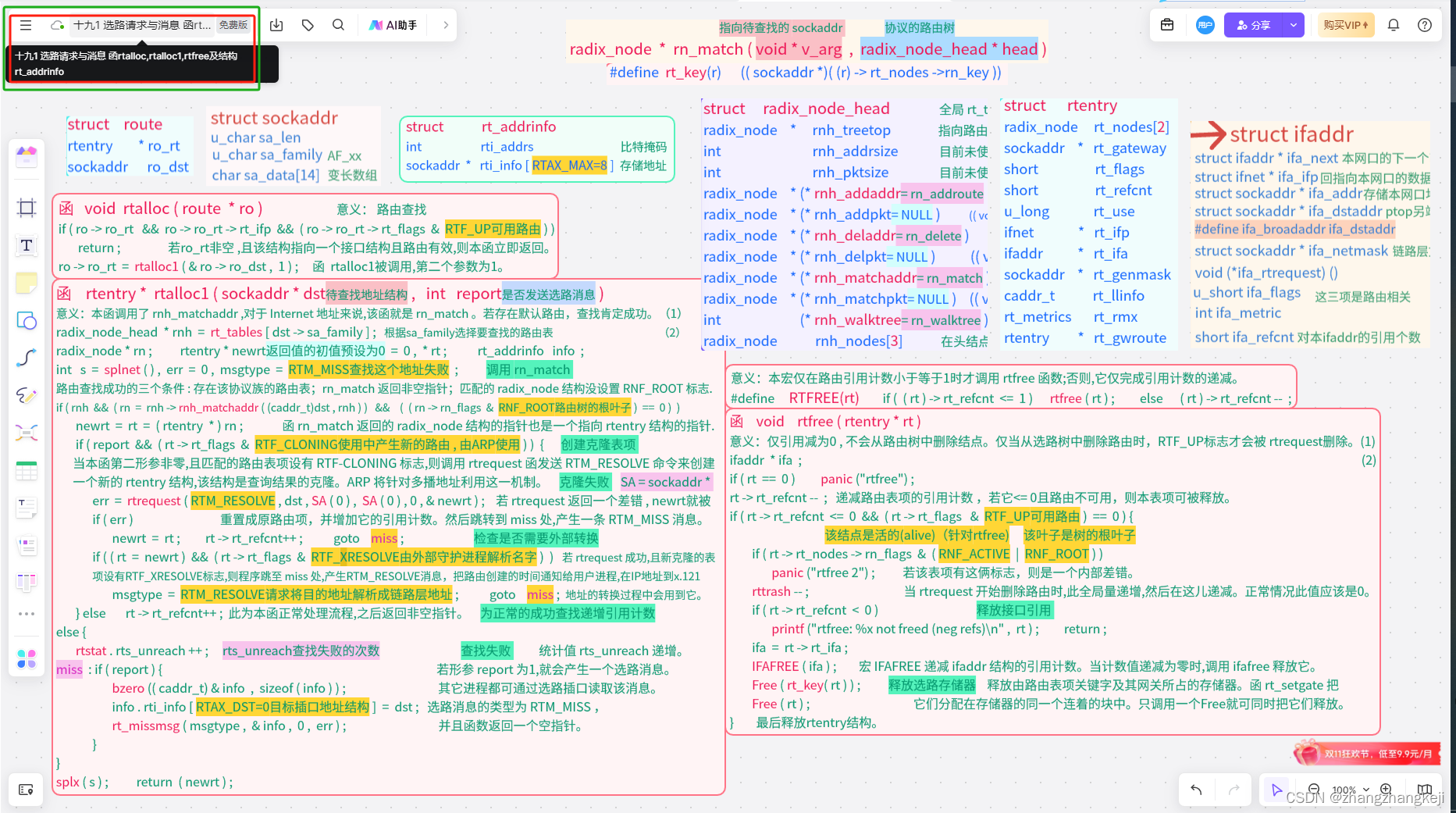1456x813 pixels.
Task: Click the 'rts_unreach查找失败的次数' purple label
Action: tap(301, 651)
